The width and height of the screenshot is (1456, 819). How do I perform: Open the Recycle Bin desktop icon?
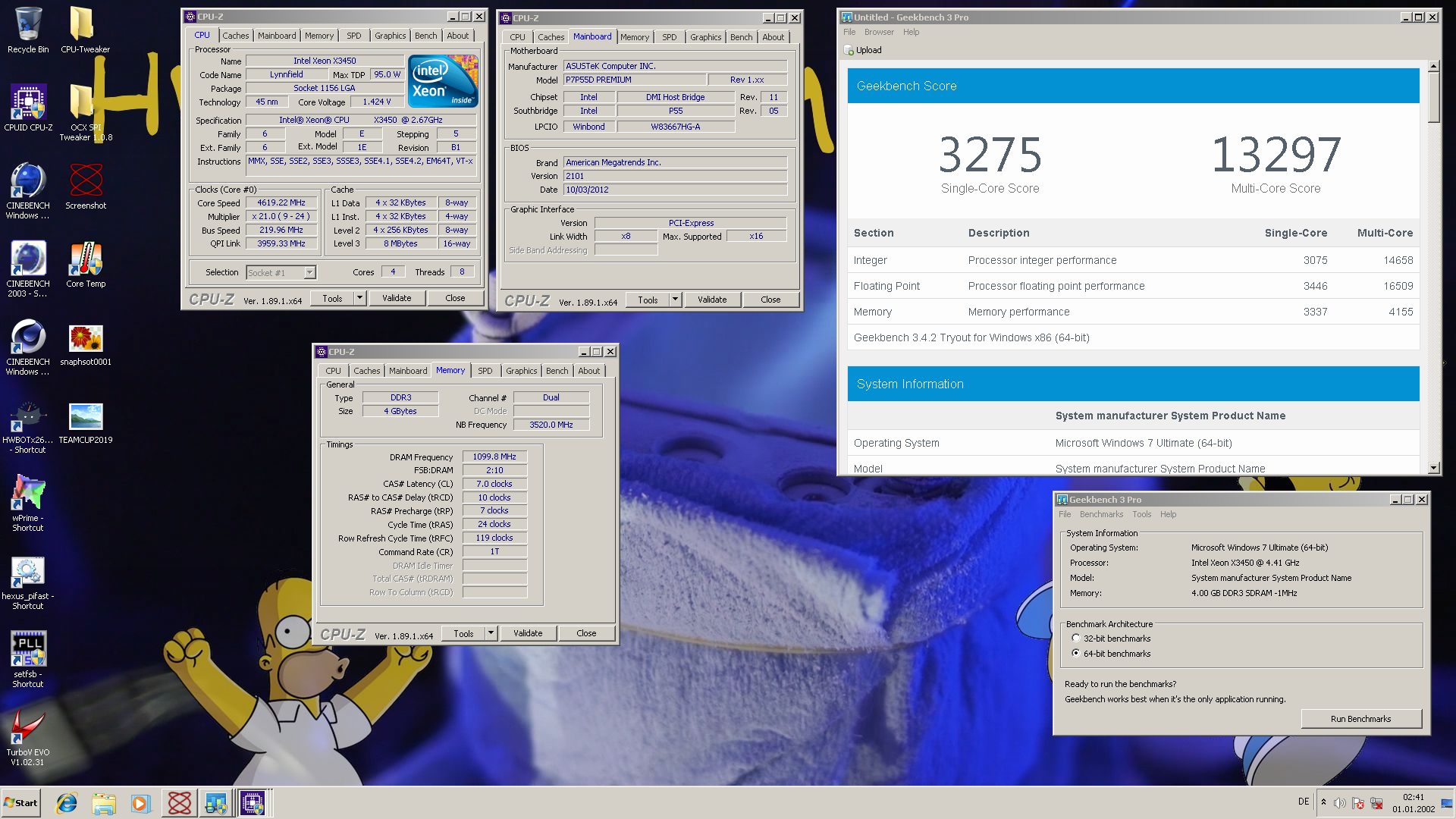tap(28, 30)
